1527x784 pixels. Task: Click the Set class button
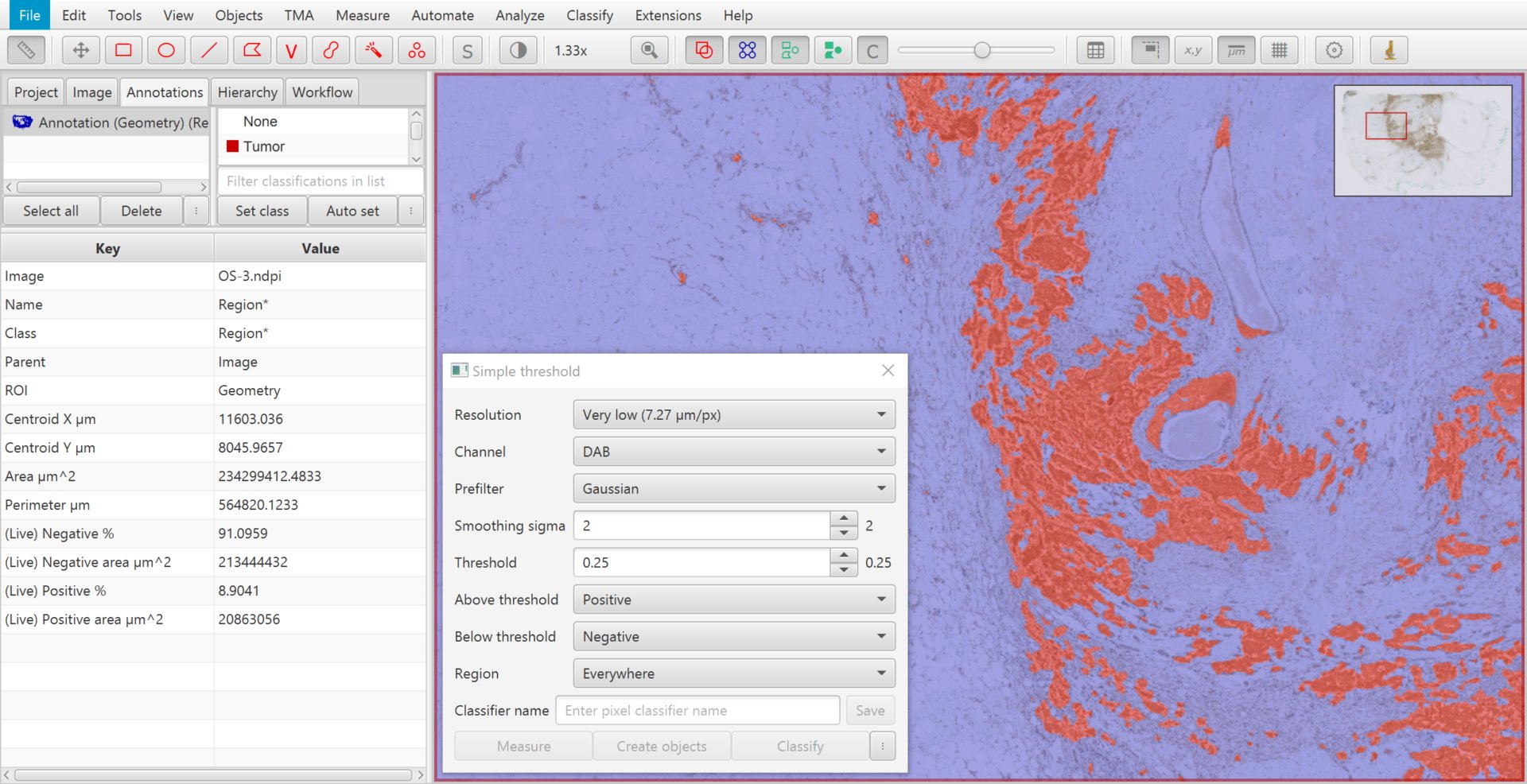(x=262, y=211)
